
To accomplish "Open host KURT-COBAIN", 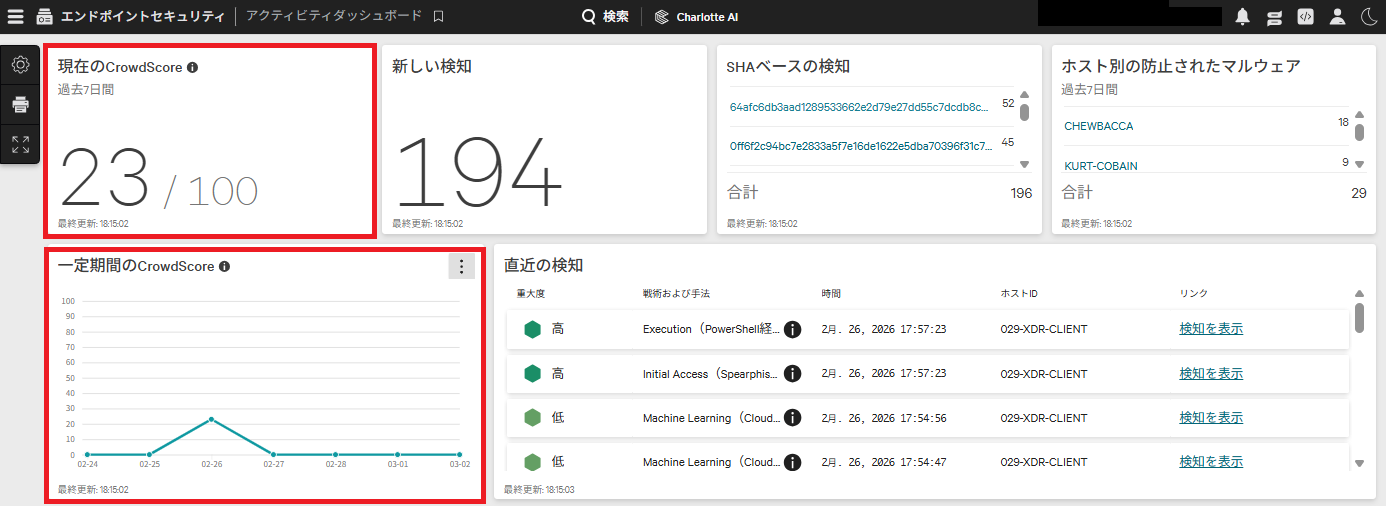I will click(1101, 166).
